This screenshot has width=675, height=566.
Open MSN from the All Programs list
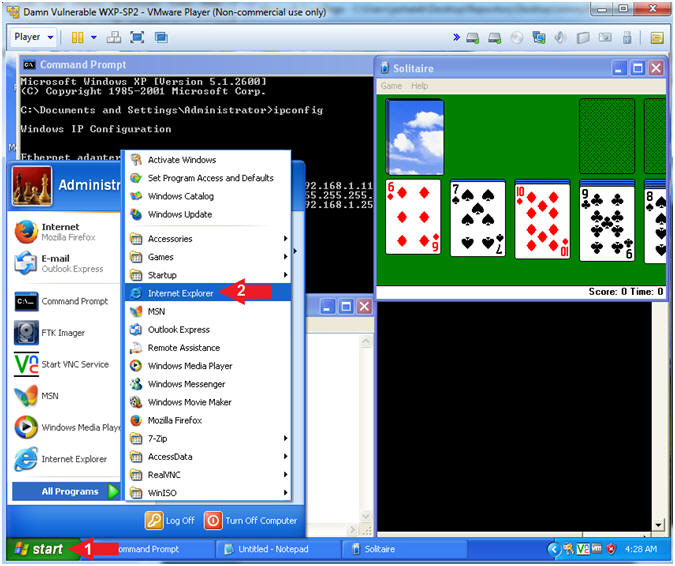(208, 311)
